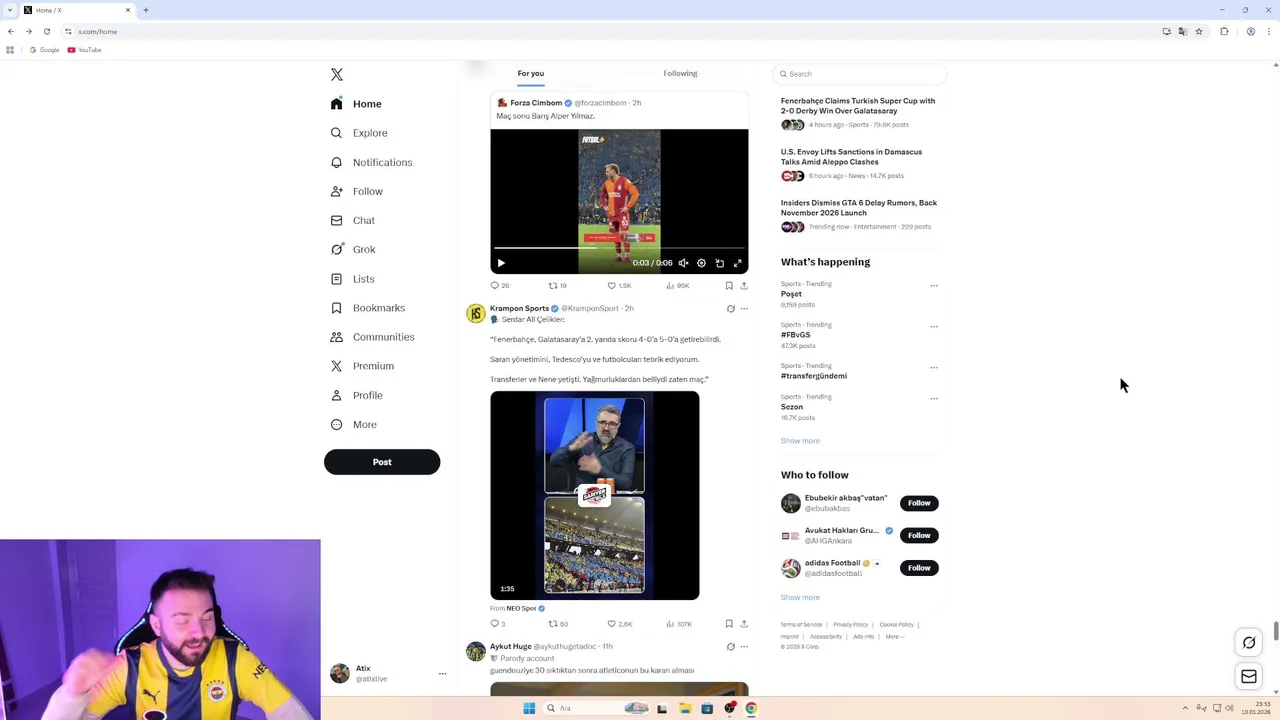
Task: Like the Krampon Sports post
Action: [x=620, y=624]
